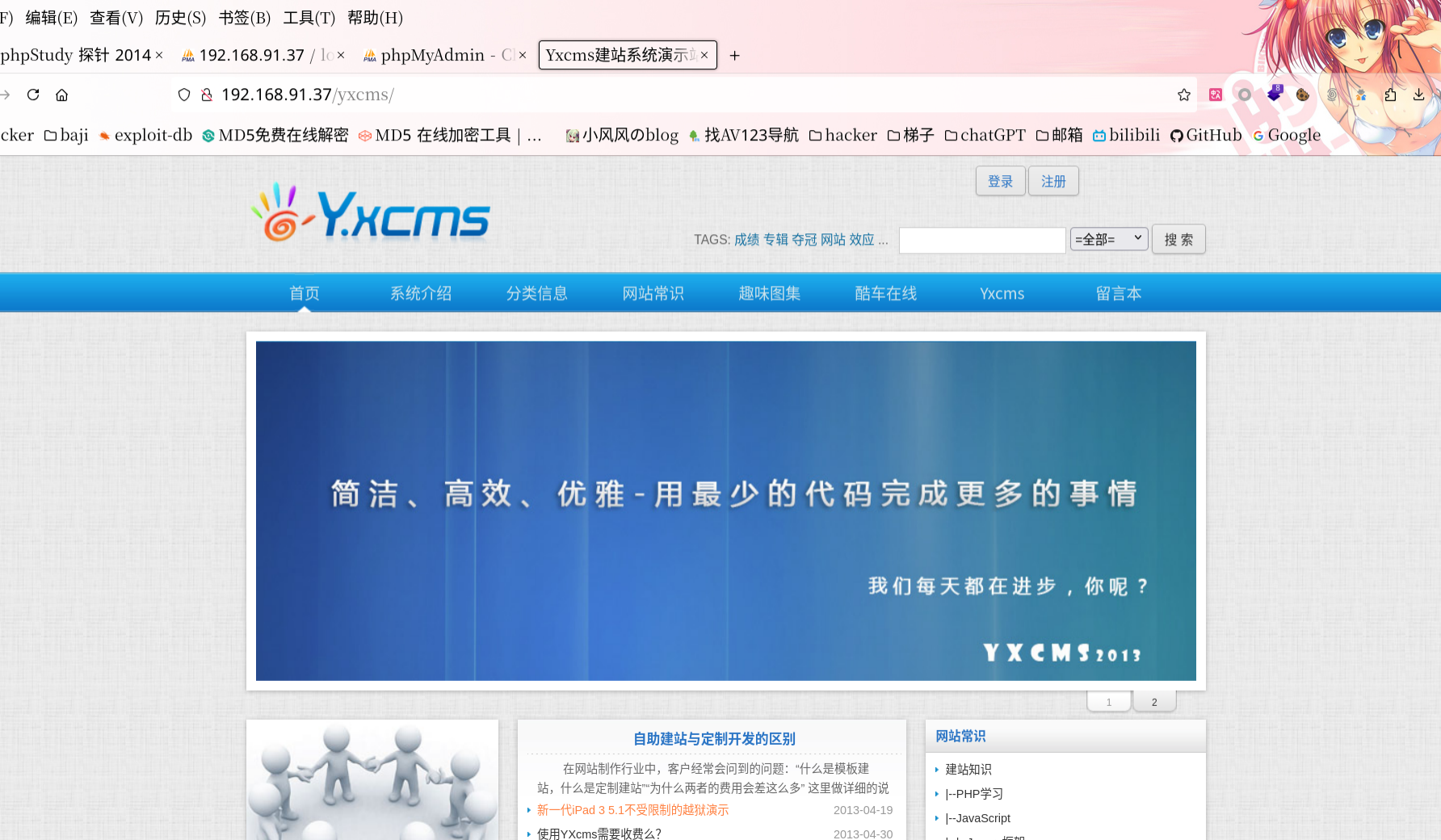Open the Yxcms nav item

(x=1002, y=293)
